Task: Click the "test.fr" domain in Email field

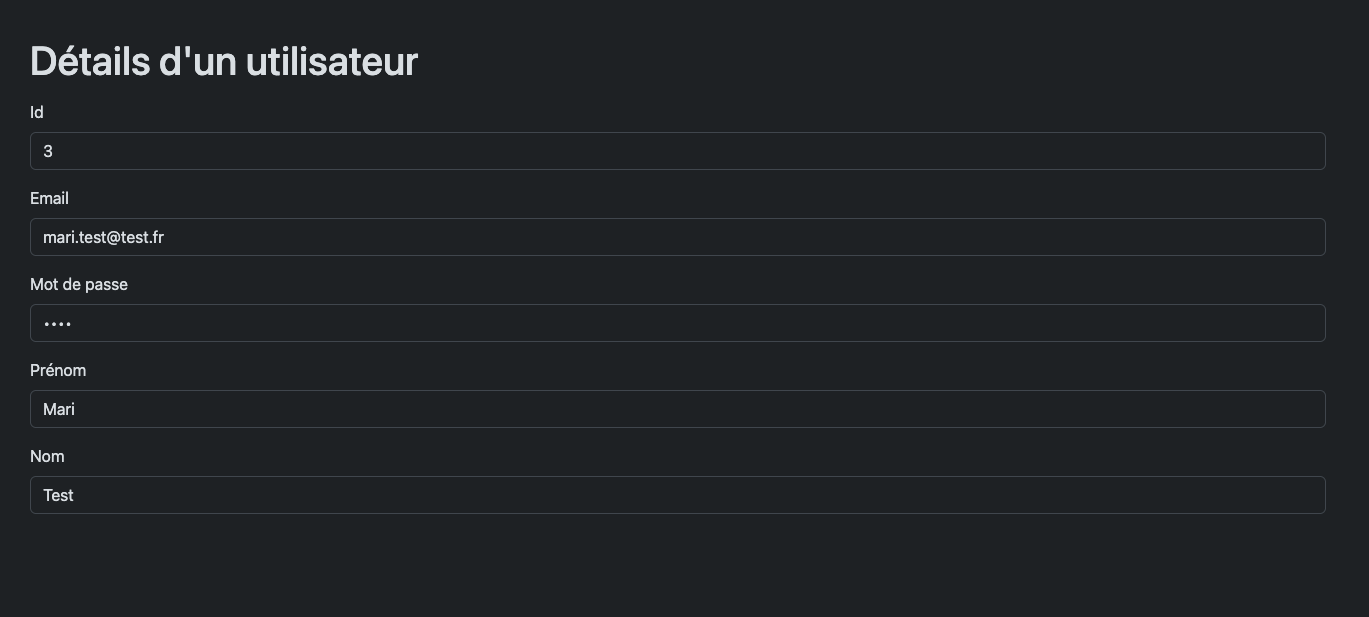Action: 142,237
